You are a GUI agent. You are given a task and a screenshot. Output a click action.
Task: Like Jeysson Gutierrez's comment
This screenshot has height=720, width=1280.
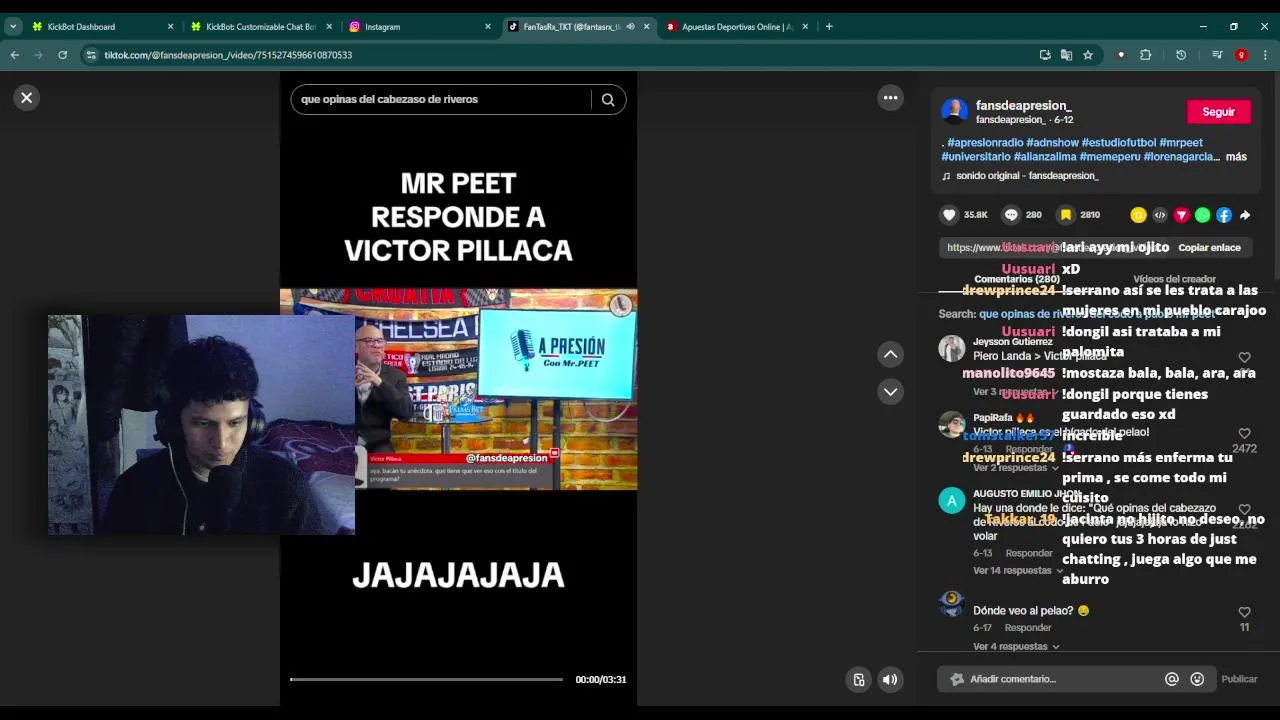1244,357
